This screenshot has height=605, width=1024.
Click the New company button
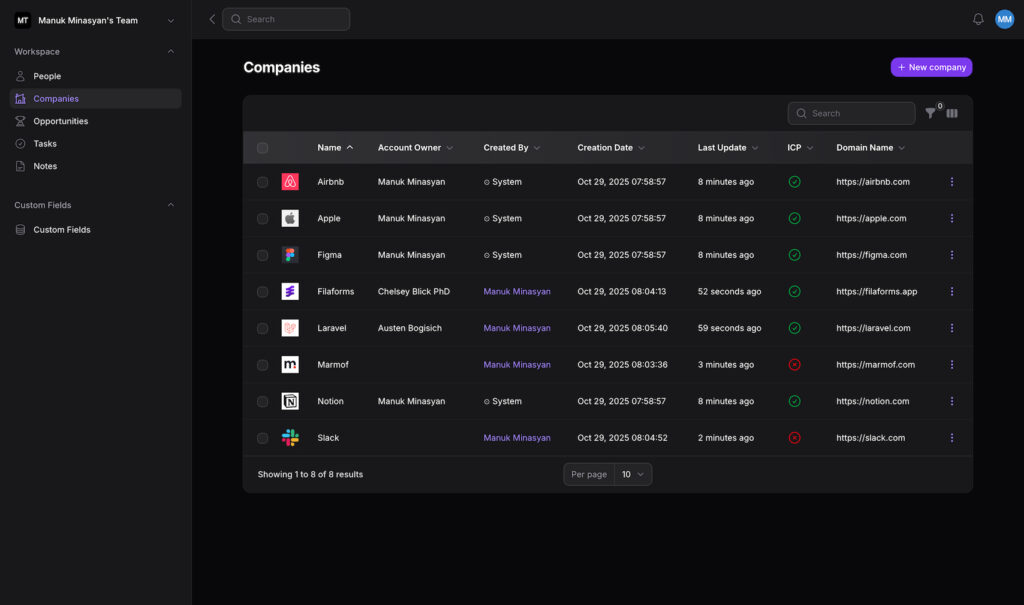coord(931,67)
